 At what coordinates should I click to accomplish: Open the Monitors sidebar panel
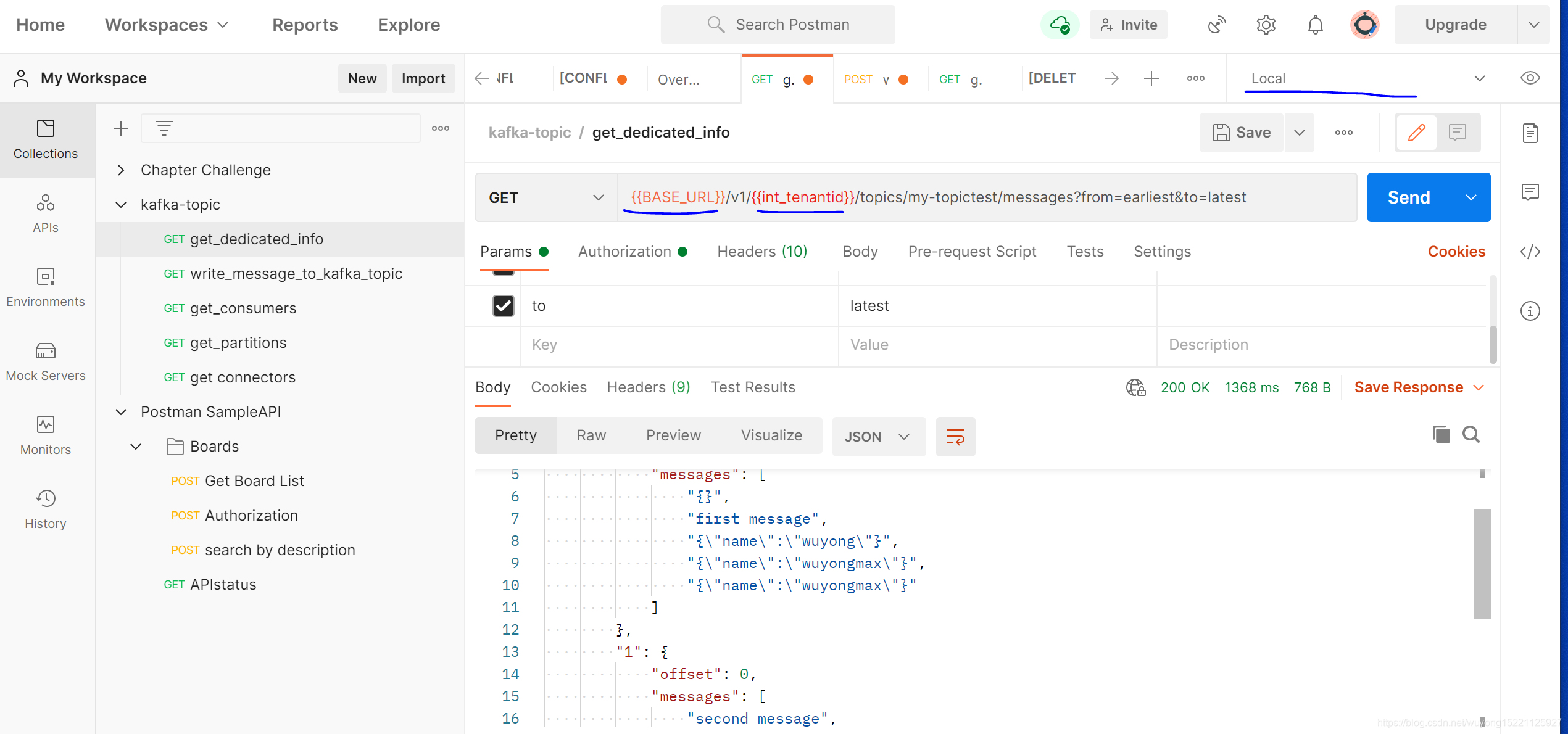(46, 435)
